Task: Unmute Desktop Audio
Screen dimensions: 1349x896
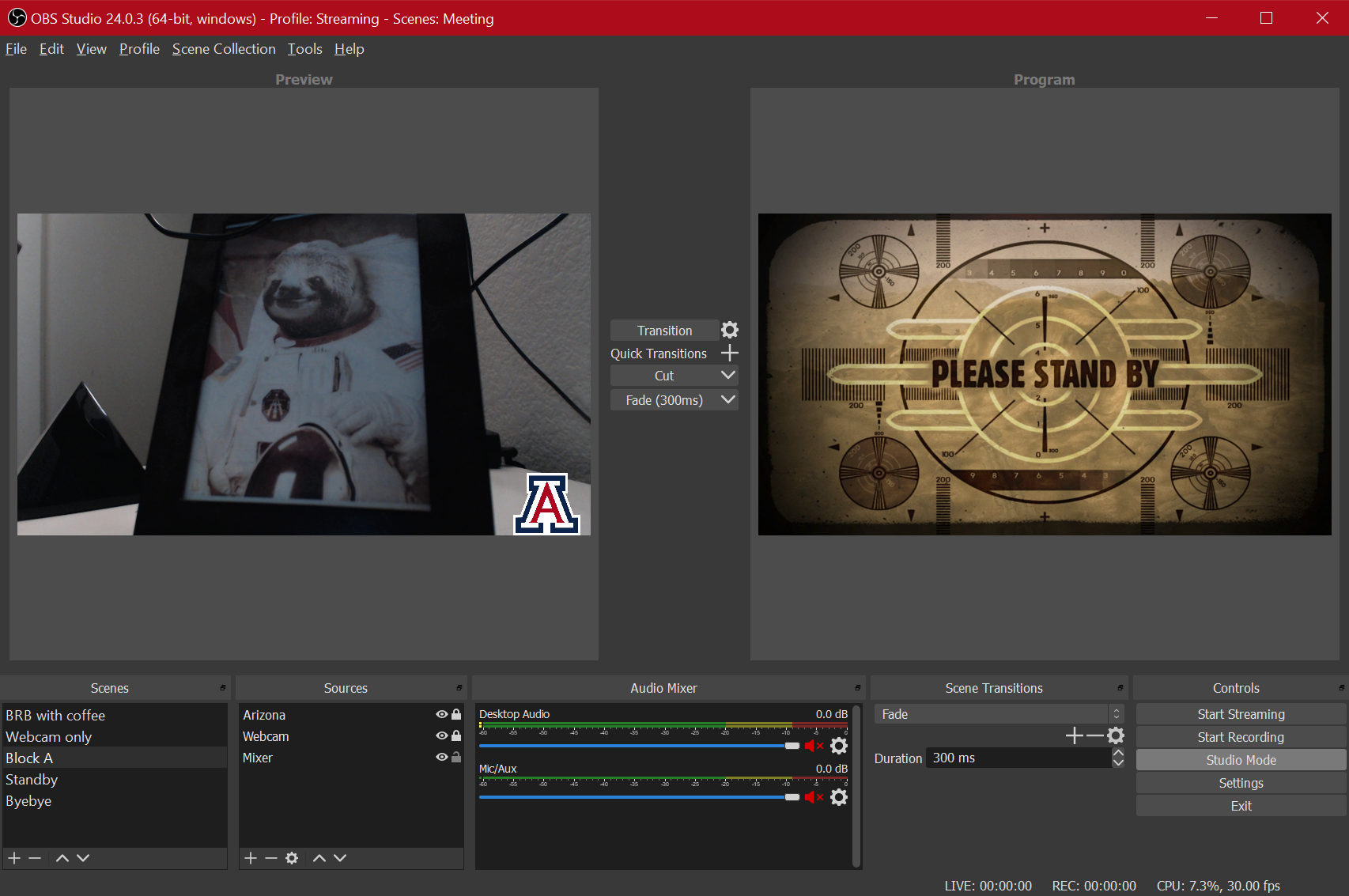Action: pos(814,746)
